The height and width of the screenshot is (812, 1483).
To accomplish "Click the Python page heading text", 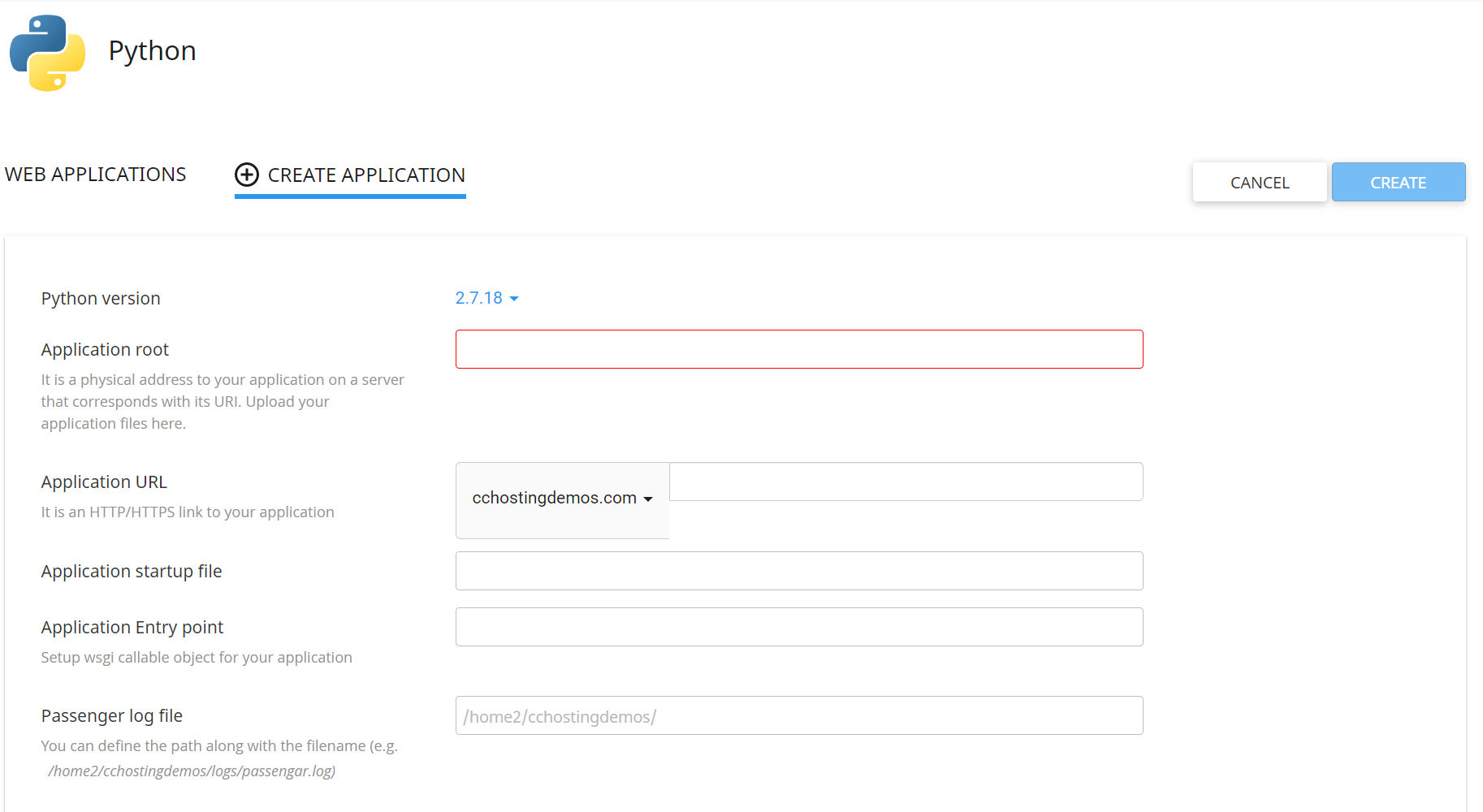I will pyautogui.click(x=152, y=51).
